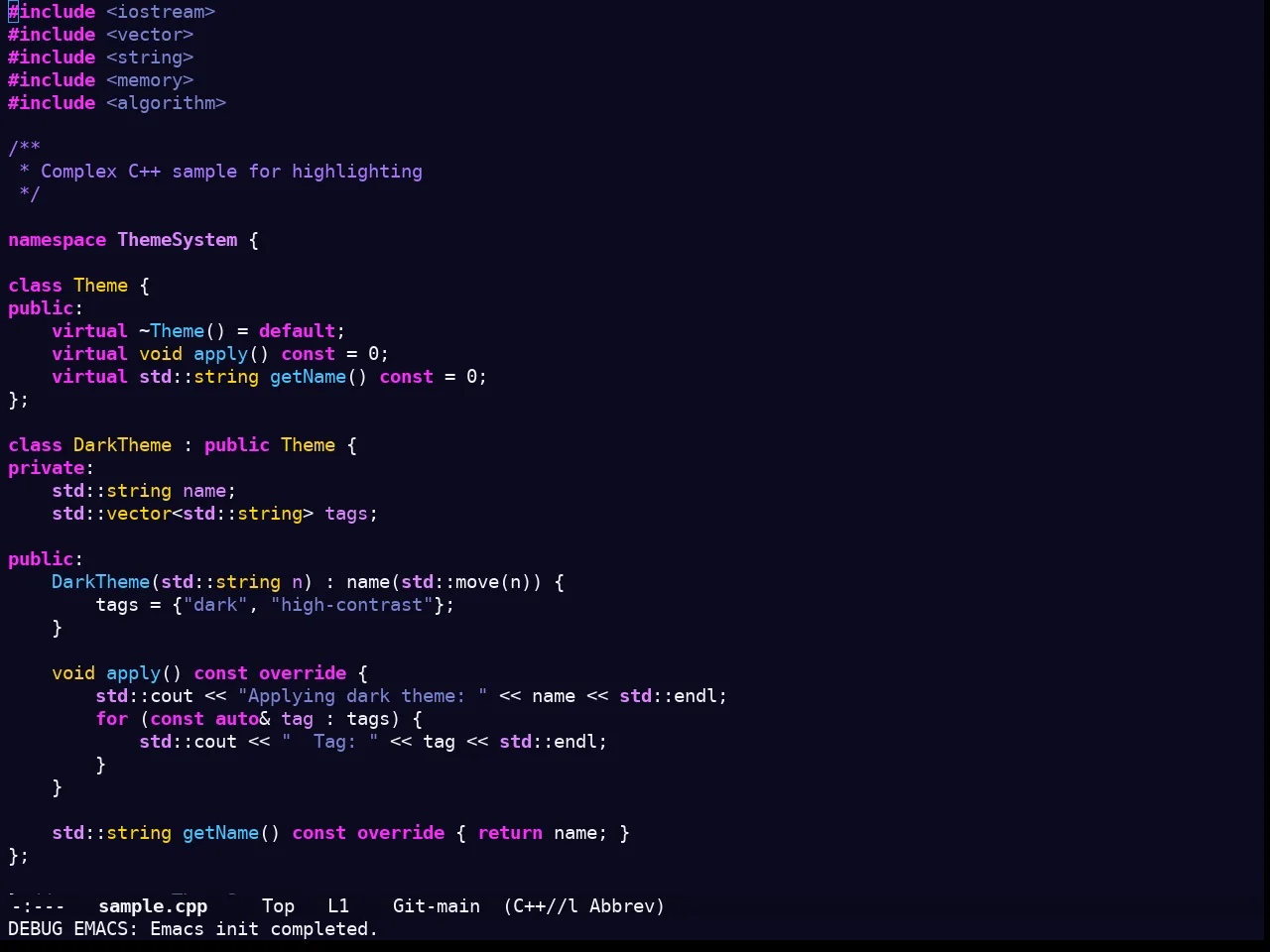This screenshot has height=952, width=1270.
Task: Click the '~Theme' destructor name
Action: 172,331
